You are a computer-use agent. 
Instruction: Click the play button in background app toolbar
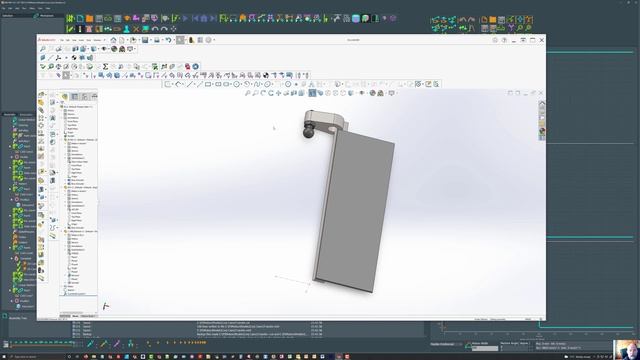click(185, 18)
